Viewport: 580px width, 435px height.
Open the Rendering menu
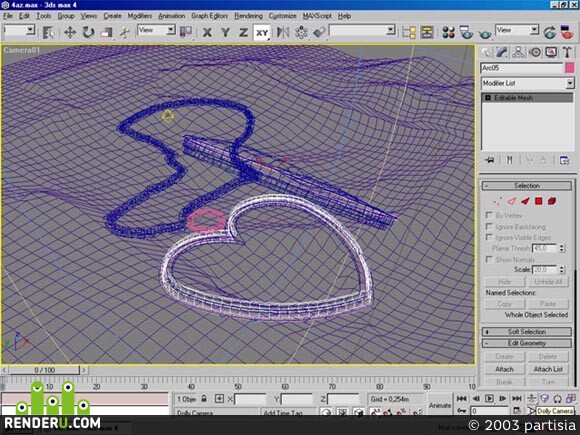(248, 16)
